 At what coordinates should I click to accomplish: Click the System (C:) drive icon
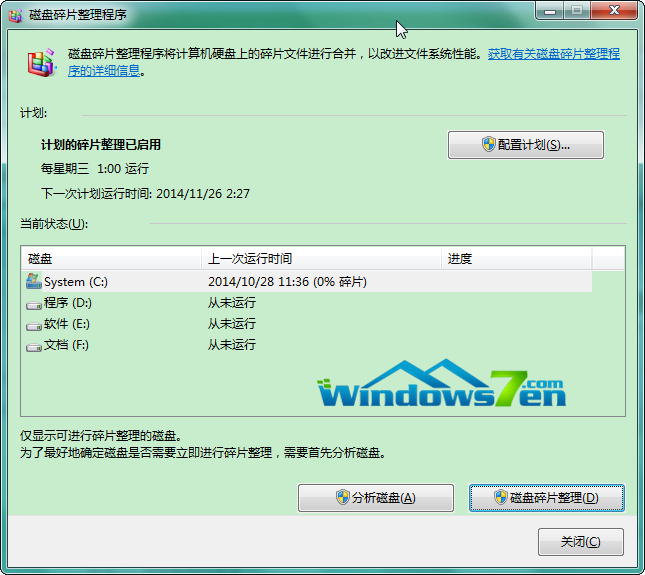click(x=34, y=281)
